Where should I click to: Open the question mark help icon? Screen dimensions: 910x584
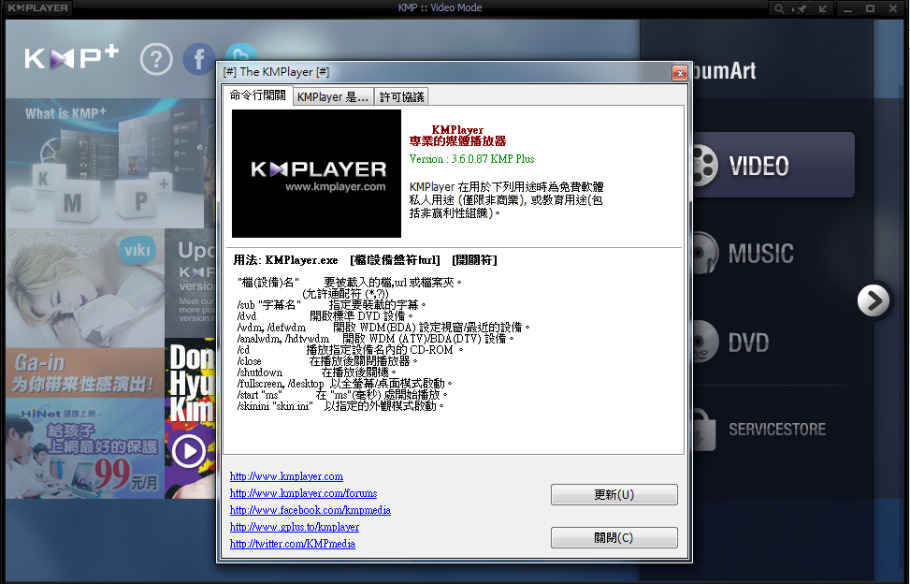[x=156, y=59]
